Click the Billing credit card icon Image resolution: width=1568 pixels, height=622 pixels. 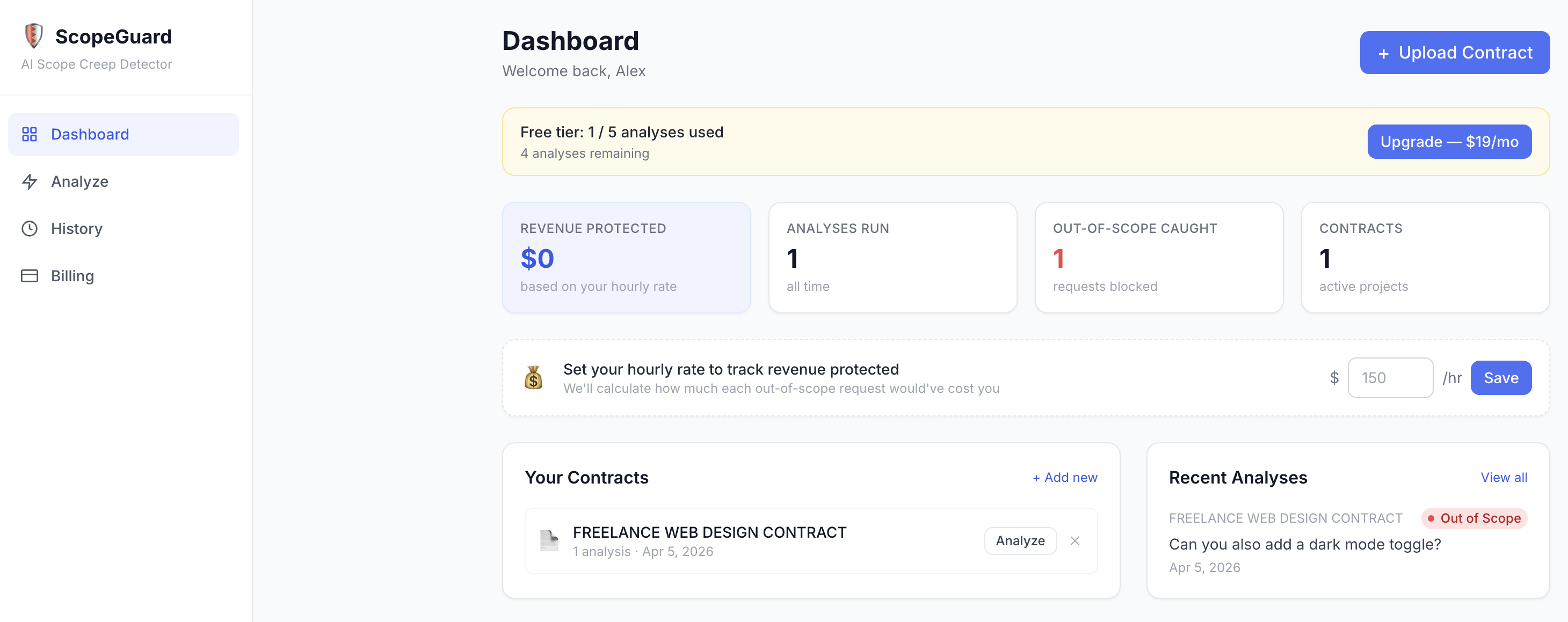click(29, 276)
